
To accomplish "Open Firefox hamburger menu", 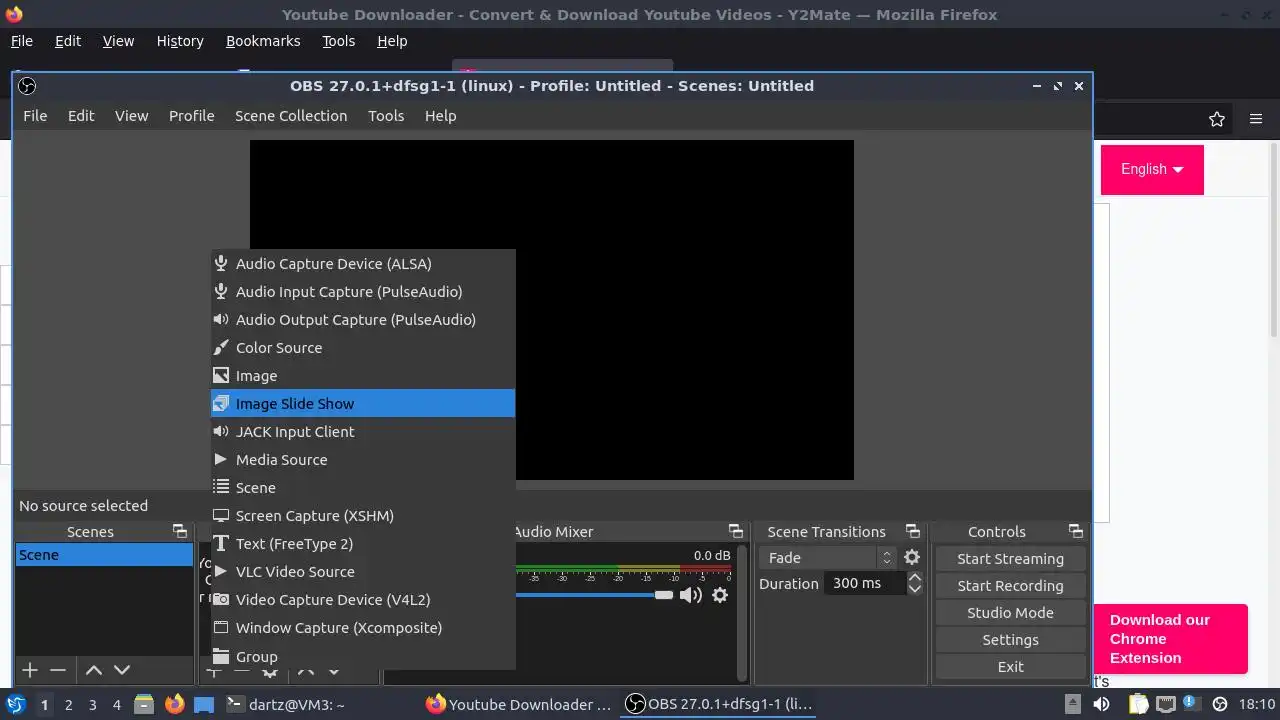I will (x=1256, y=119).
